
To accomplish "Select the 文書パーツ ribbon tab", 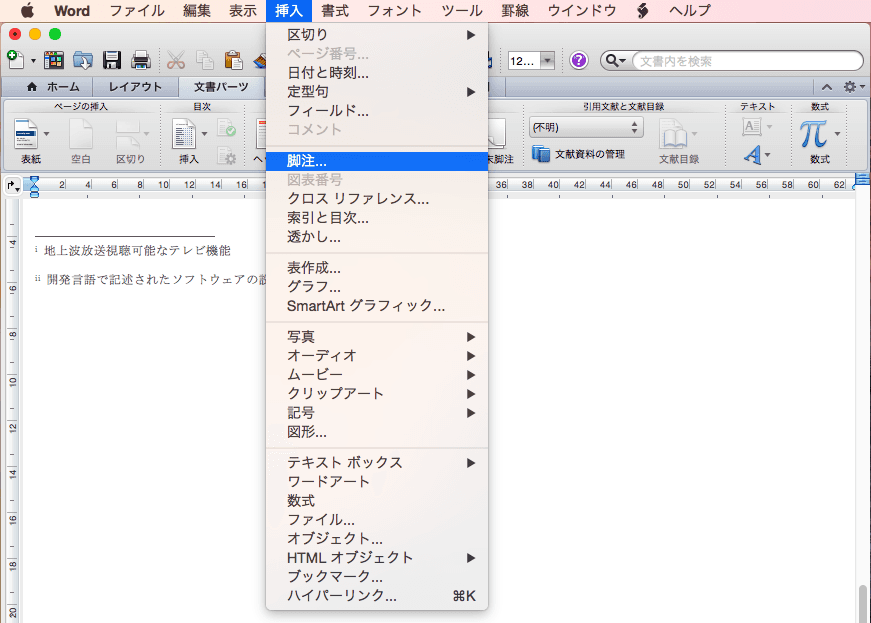I will pyautogui.click(x=222, y=87).
